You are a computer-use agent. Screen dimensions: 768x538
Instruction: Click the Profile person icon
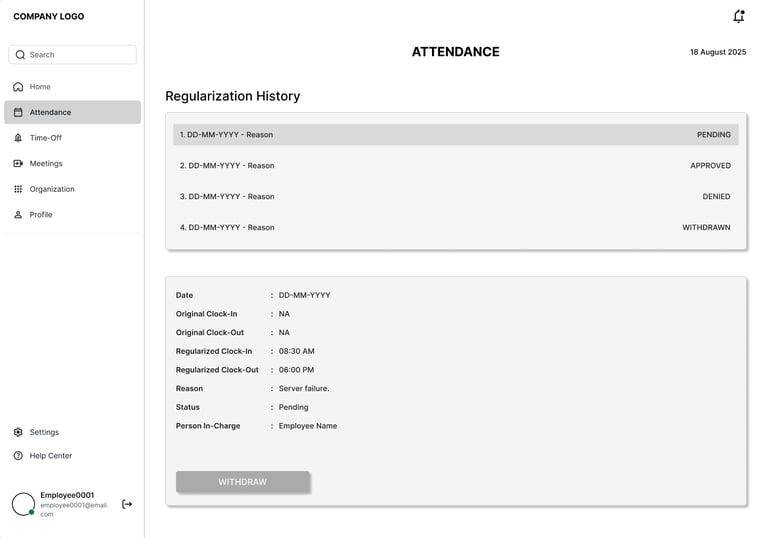point(18,215)
